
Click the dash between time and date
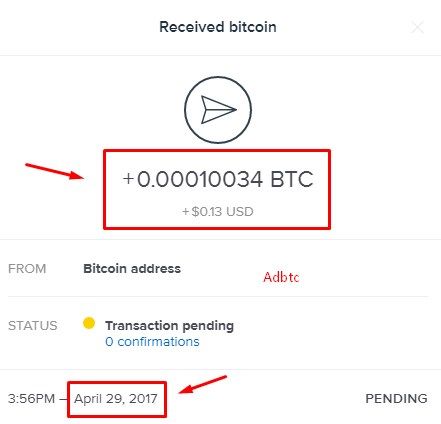(x=64, y=399)
